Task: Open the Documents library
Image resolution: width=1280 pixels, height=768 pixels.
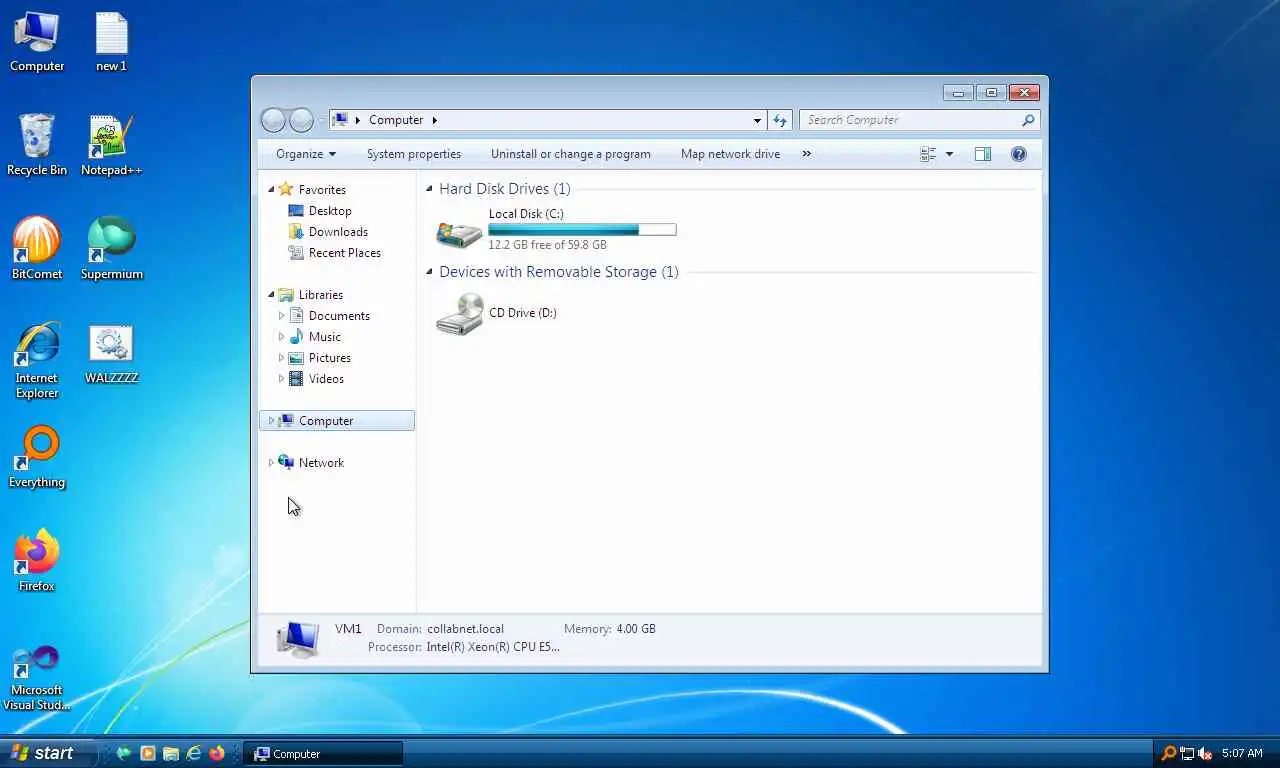Action: (x=339, y=316)
